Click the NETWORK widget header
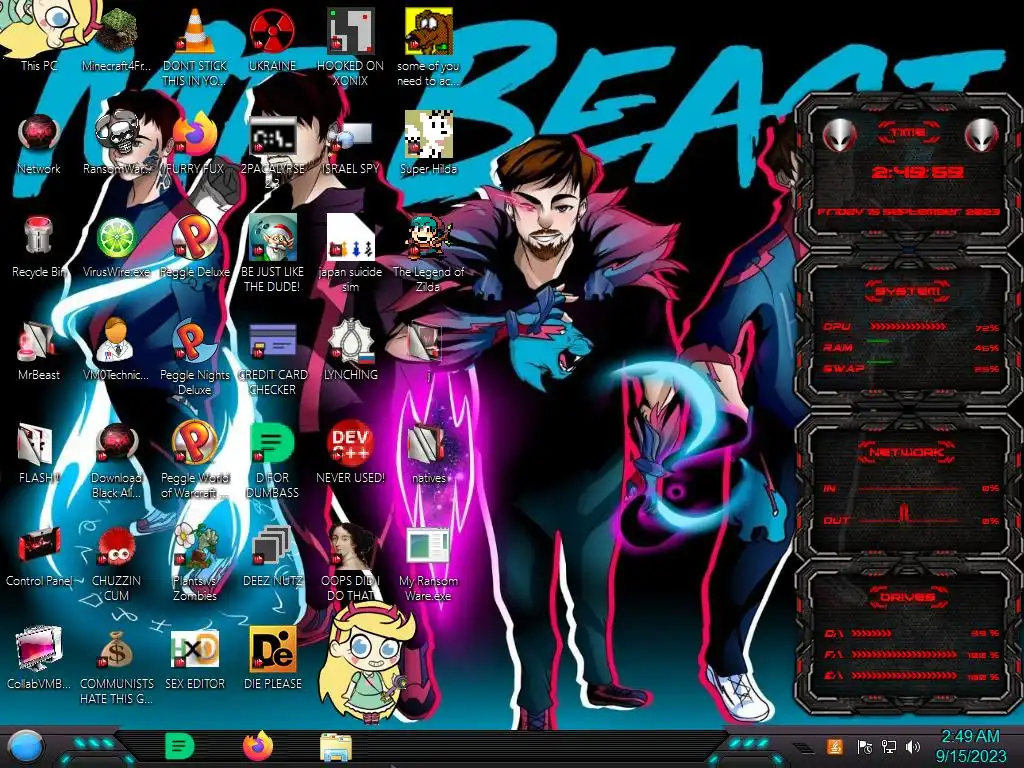 (x=906, y=452)
